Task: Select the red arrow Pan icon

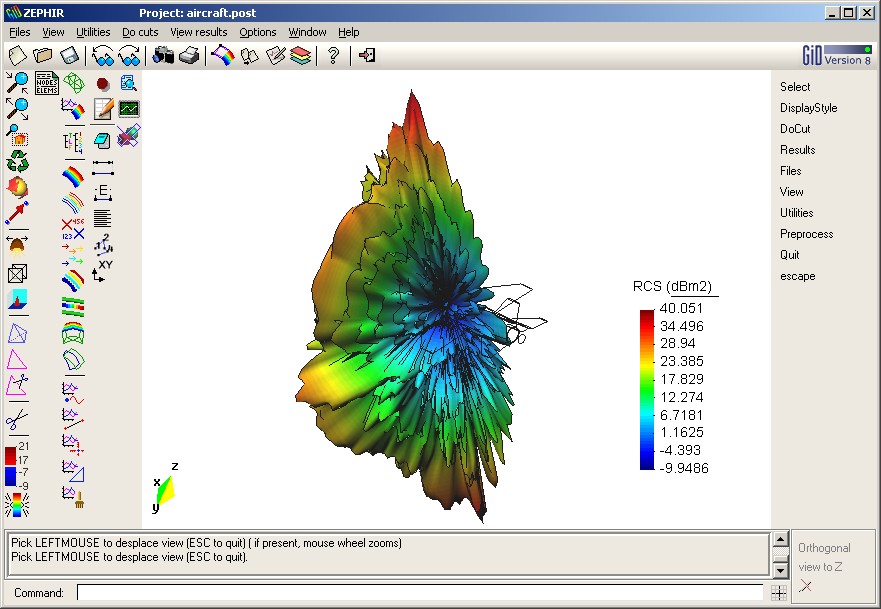Action: click(x=17, y=213)
